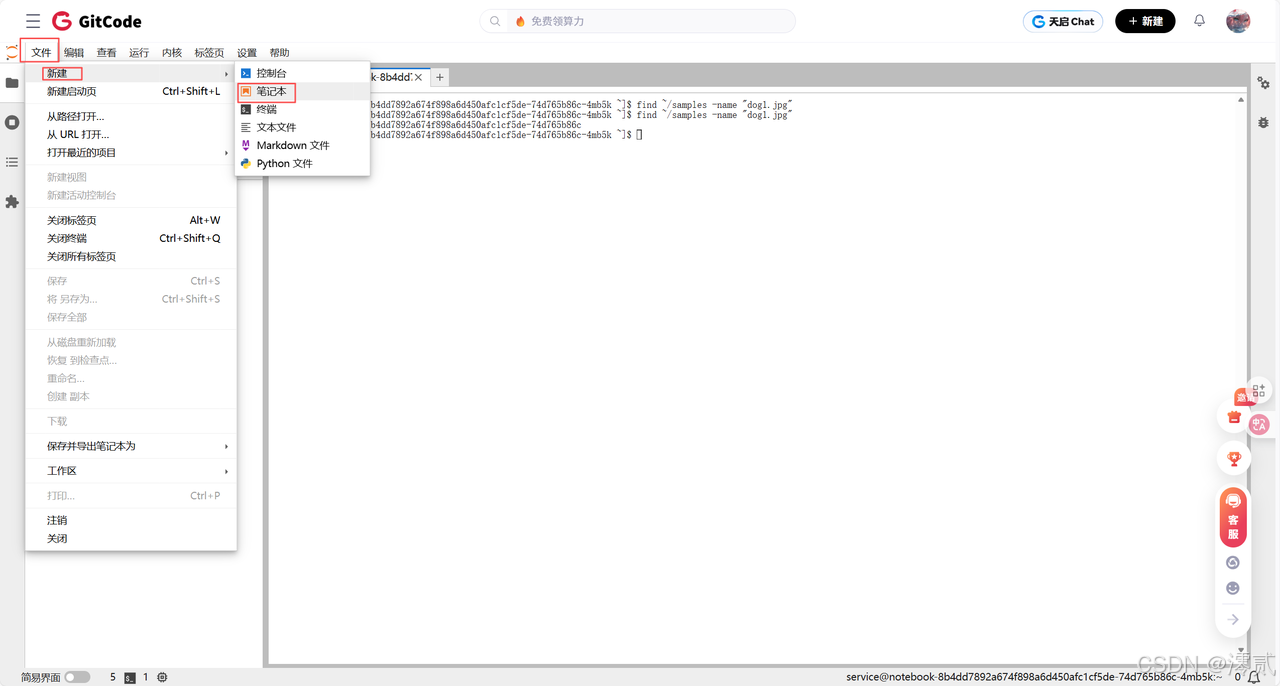Click the 笔记本 notebook icon in the submenu
This screenshot has width=1280, height=686.
[x=246, y=91]
